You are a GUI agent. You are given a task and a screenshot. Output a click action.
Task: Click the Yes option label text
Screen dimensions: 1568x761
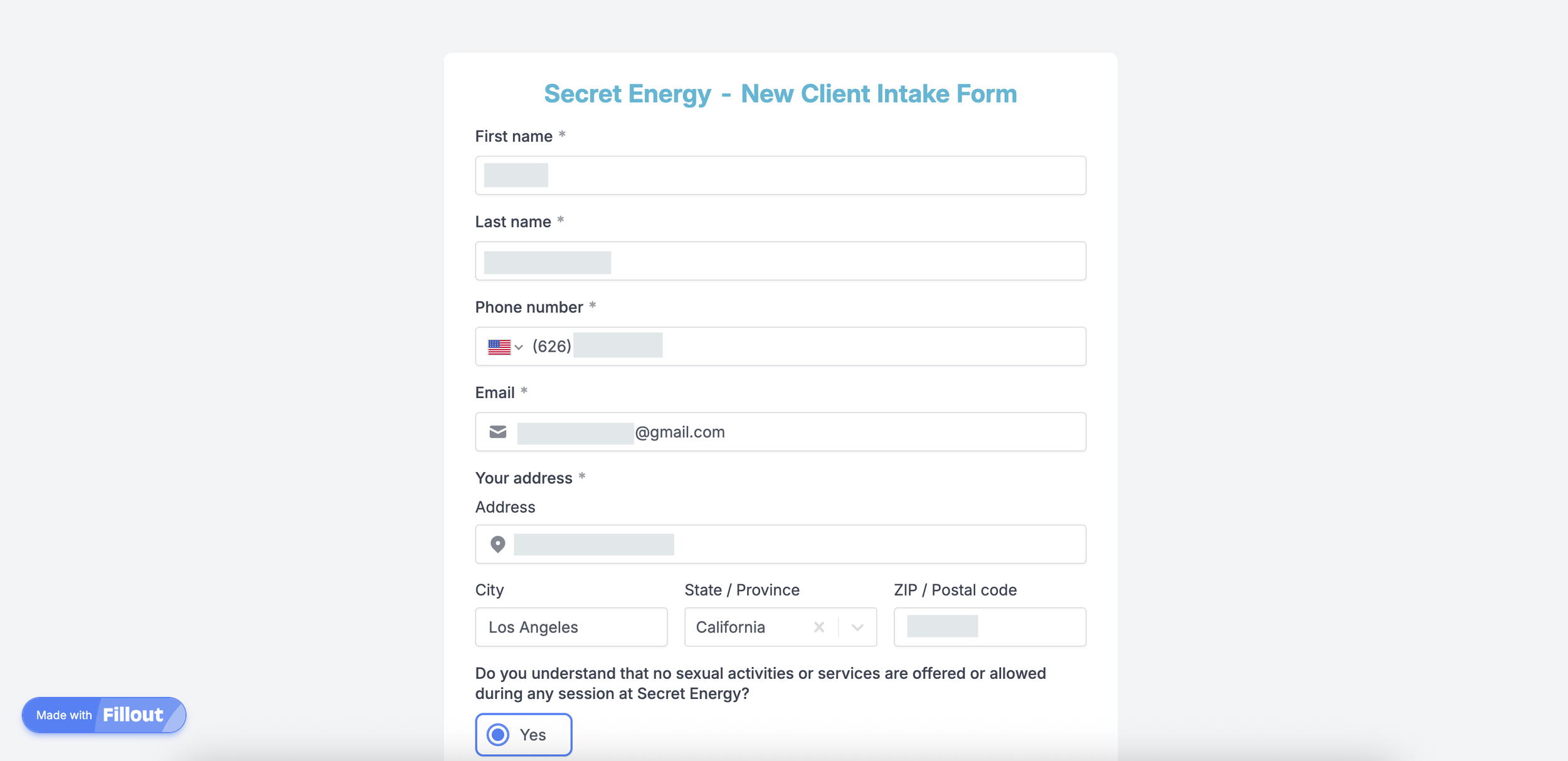coord(532,735)
